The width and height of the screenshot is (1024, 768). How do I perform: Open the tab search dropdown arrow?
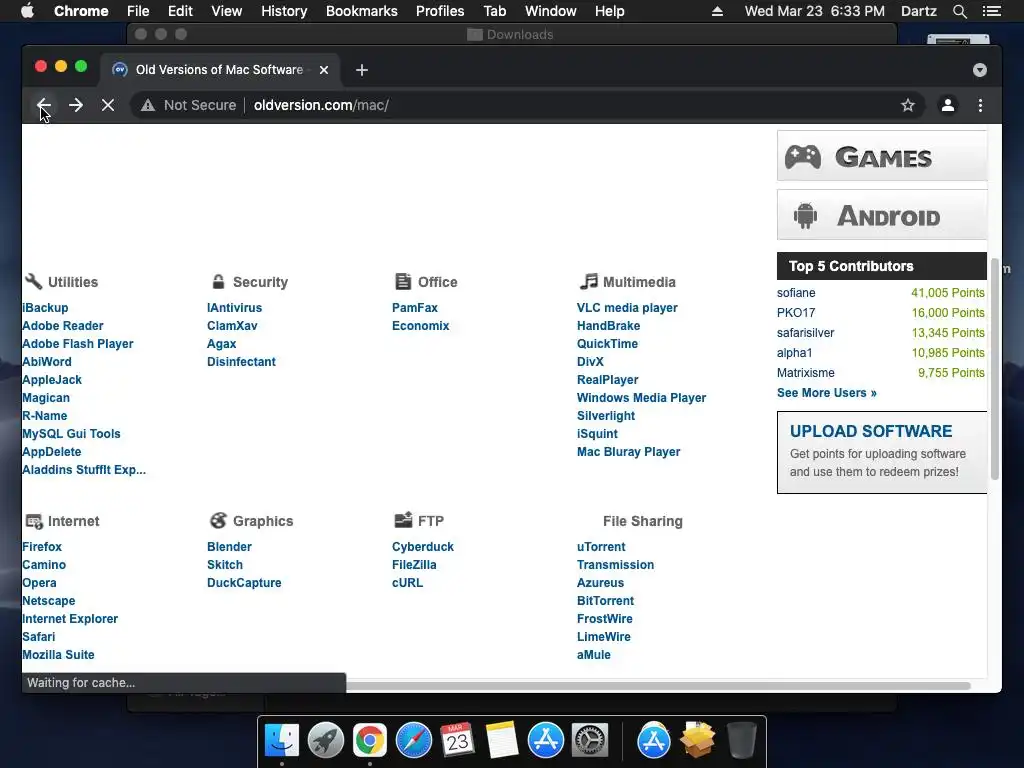[x=980, y=70]
